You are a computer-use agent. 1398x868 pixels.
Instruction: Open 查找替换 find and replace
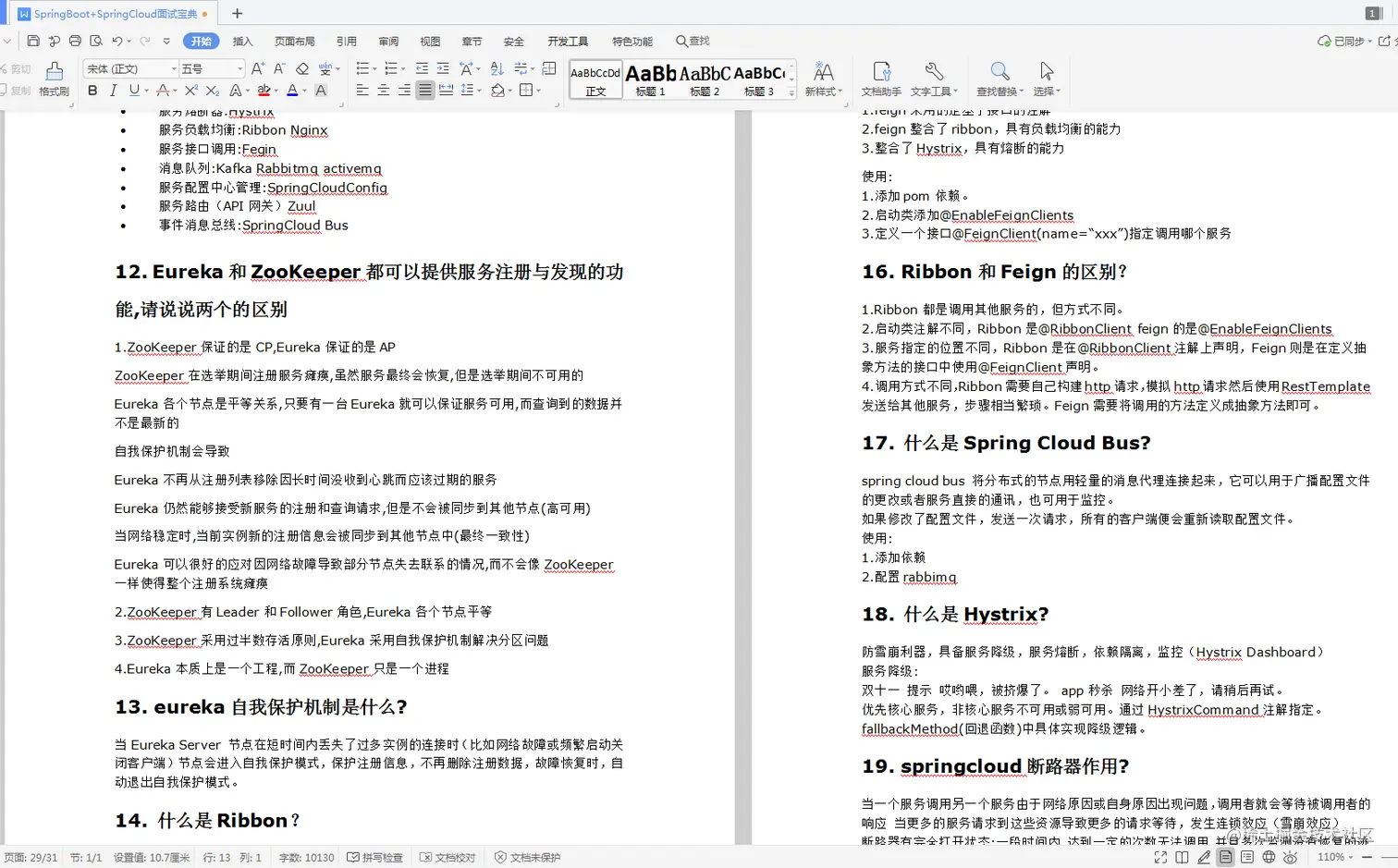coord(998,79)
